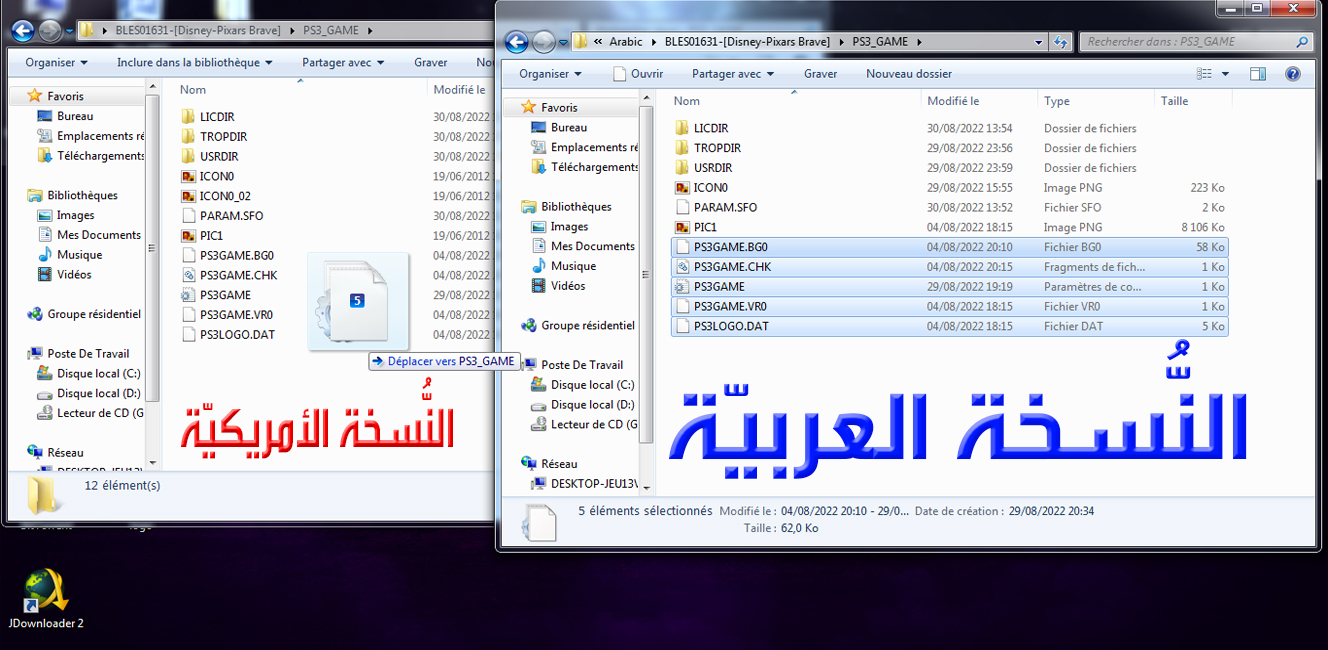The height and width of the screenshot is (650, 1328).
Task: Expand Partager avec menu in right window
Action: [733, 74]
